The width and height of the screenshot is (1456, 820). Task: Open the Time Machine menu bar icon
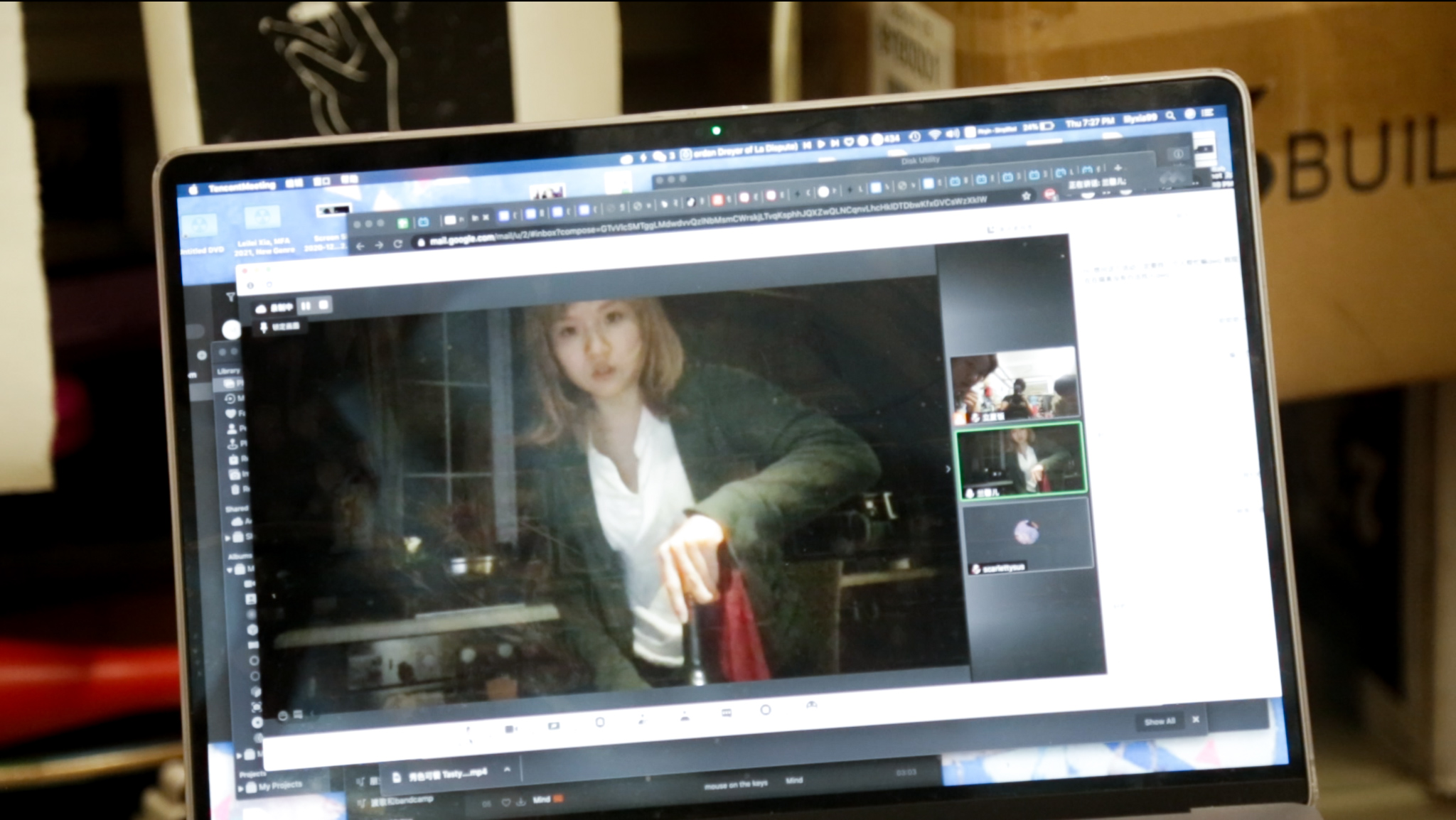(916, 136)
